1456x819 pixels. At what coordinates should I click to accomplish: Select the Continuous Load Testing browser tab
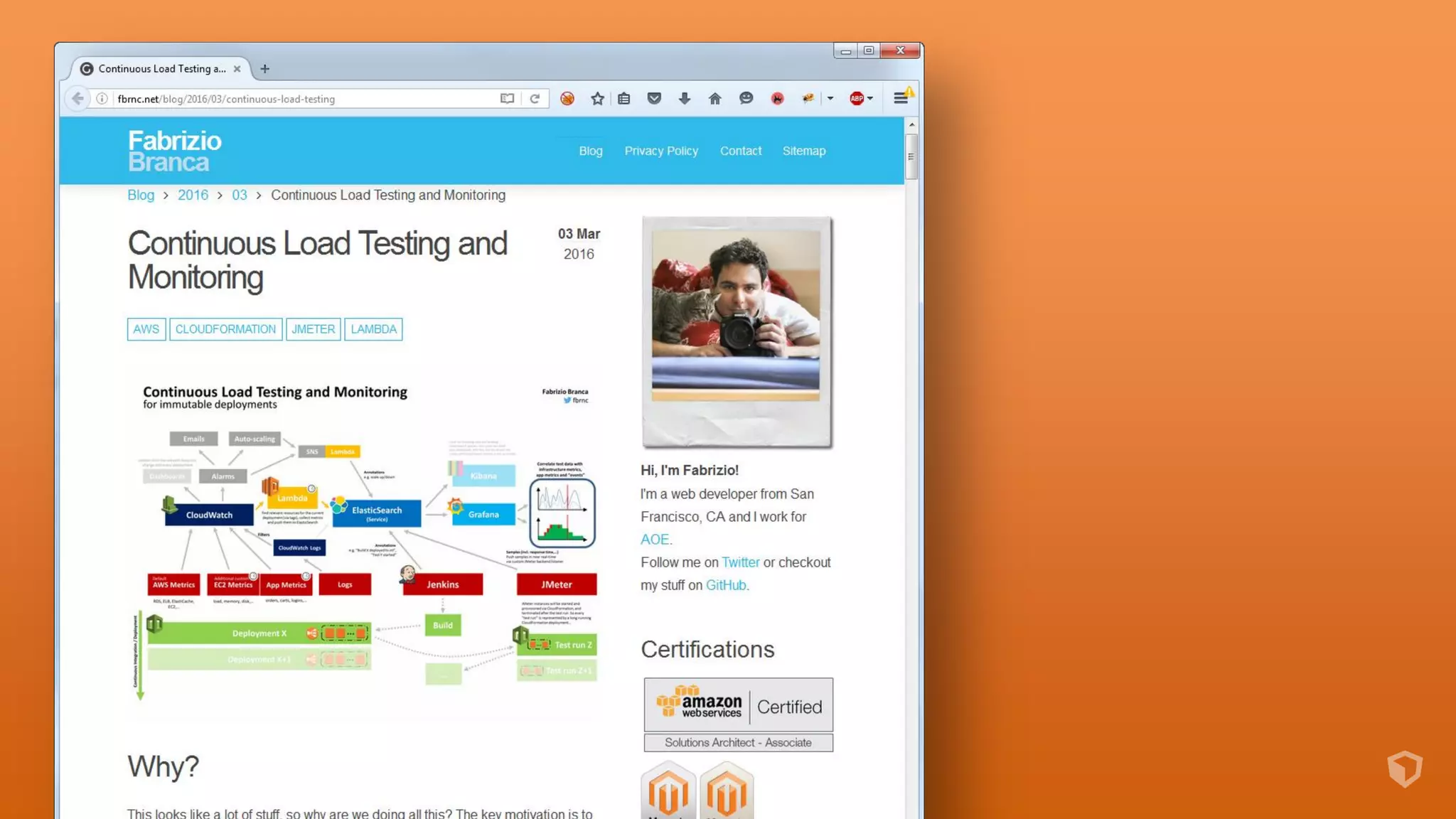[161, 69]
